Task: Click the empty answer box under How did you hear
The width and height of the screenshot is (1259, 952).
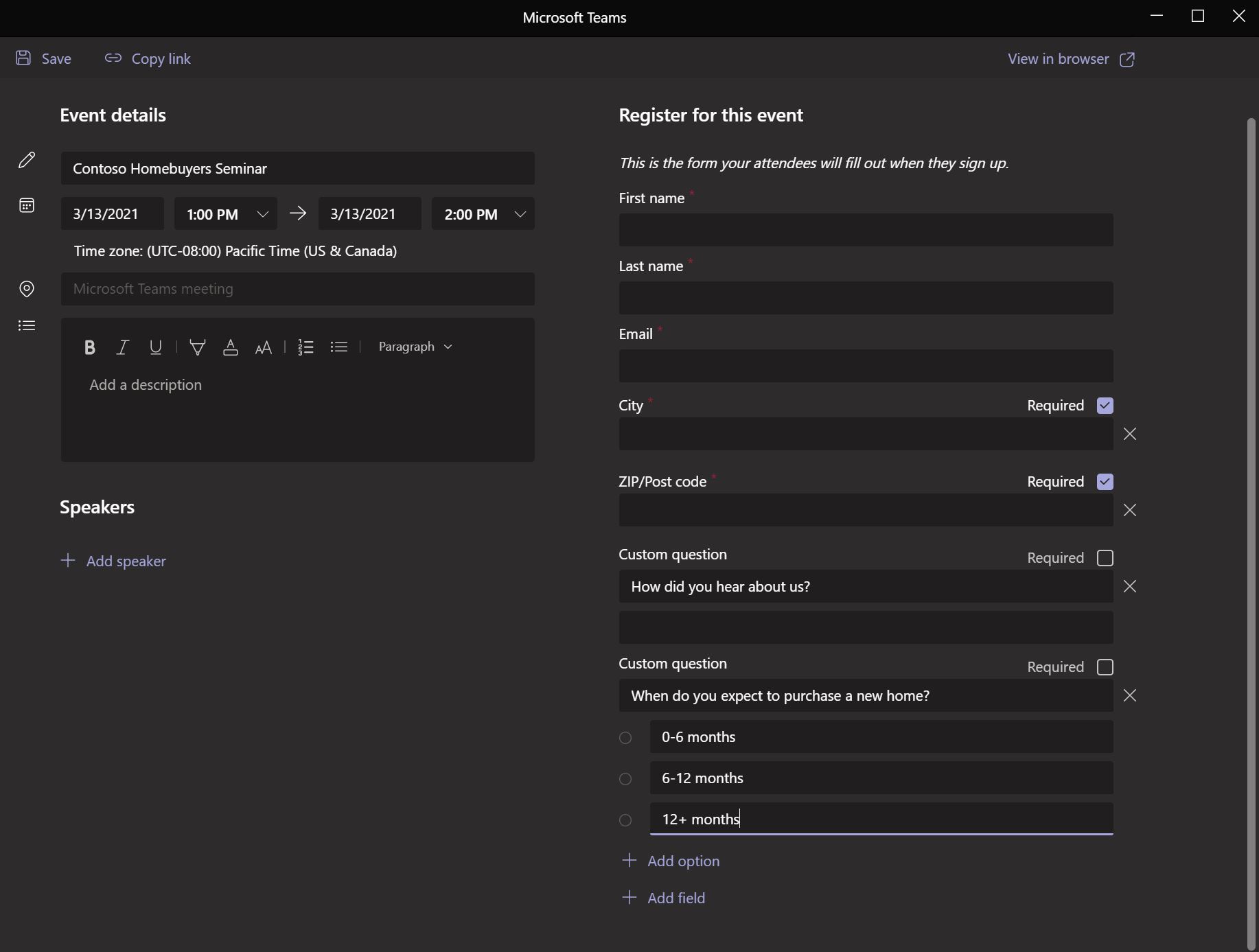Action: tap(866, 627)
